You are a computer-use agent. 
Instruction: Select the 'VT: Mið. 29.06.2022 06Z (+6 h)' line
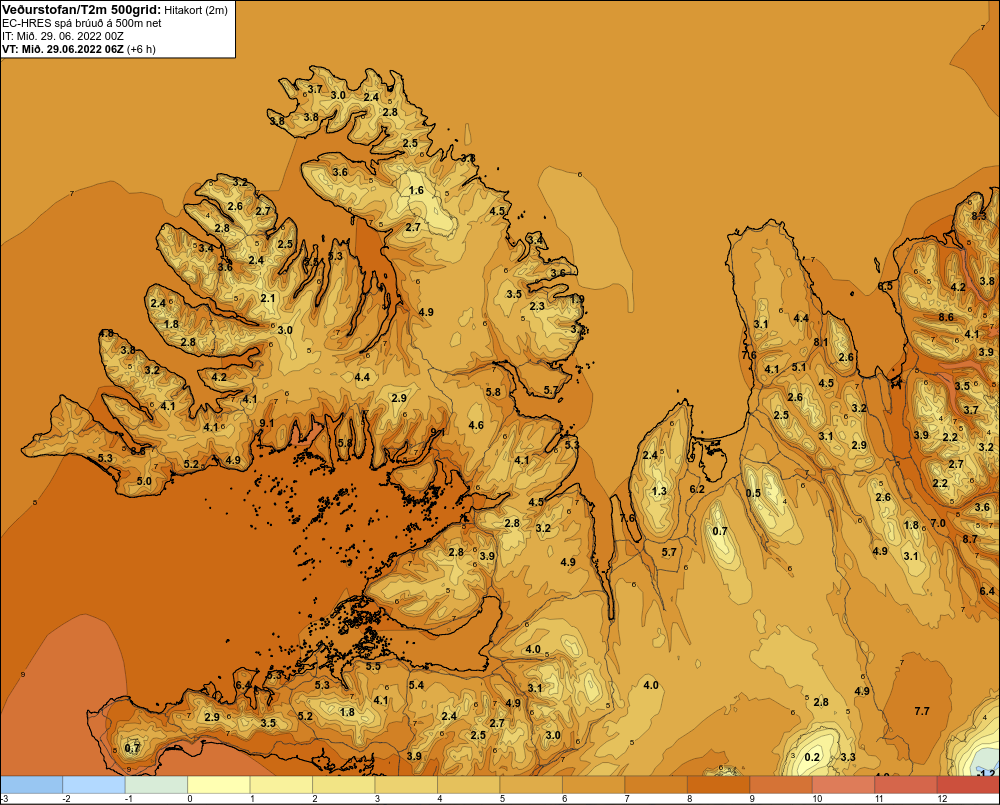[79, 49]
